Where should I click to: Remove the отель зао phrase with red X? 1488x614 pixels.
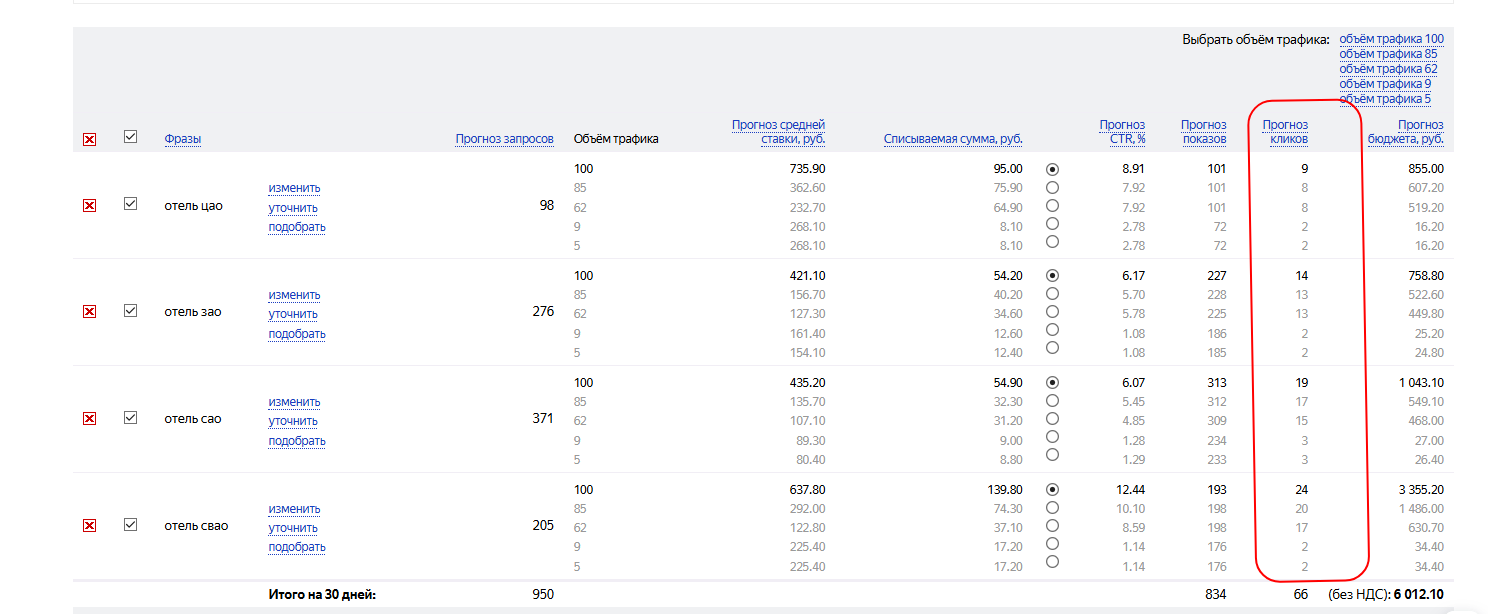(89, 312)
